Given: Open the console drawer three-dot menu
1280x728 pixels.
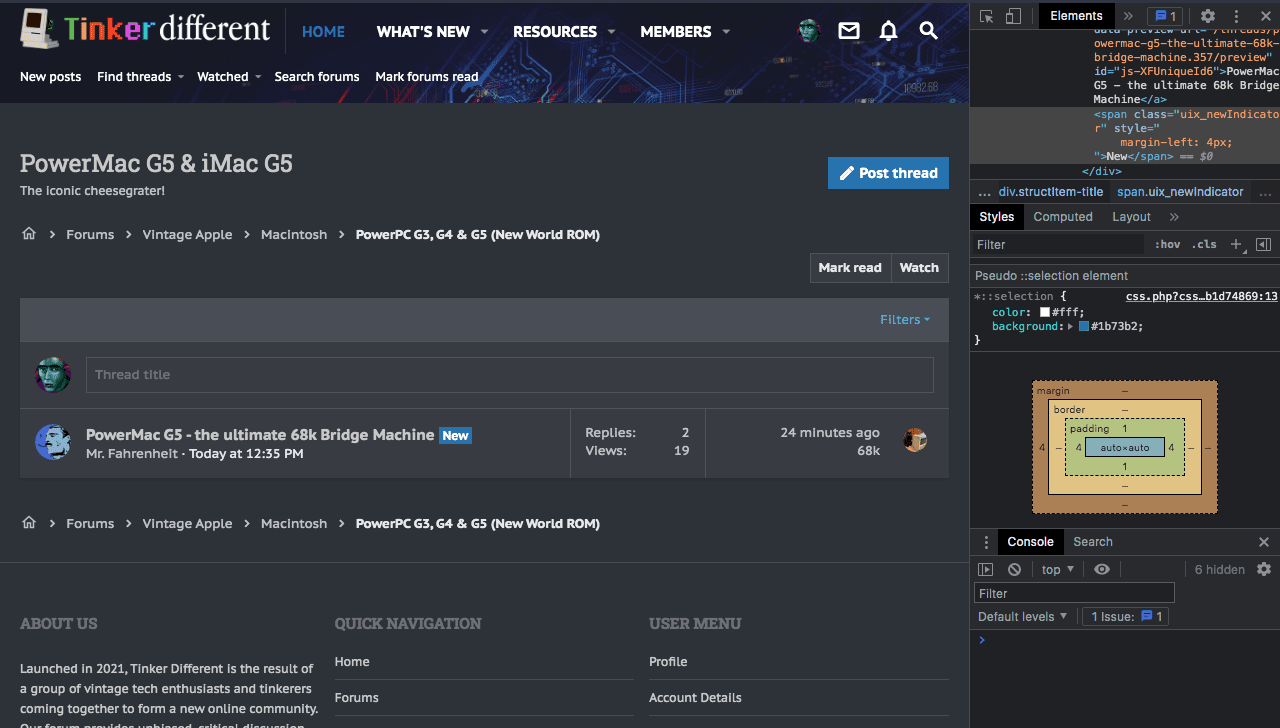Looking at the screenshot, I should [986, 542].
